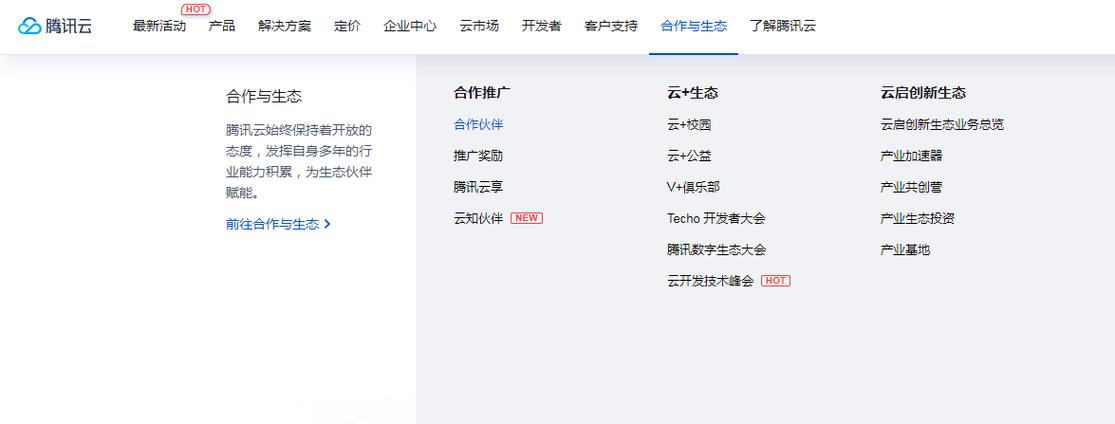1115x424 pixels.
Task: Open the 云市场 menu item
Action: (x=479, y=26)
